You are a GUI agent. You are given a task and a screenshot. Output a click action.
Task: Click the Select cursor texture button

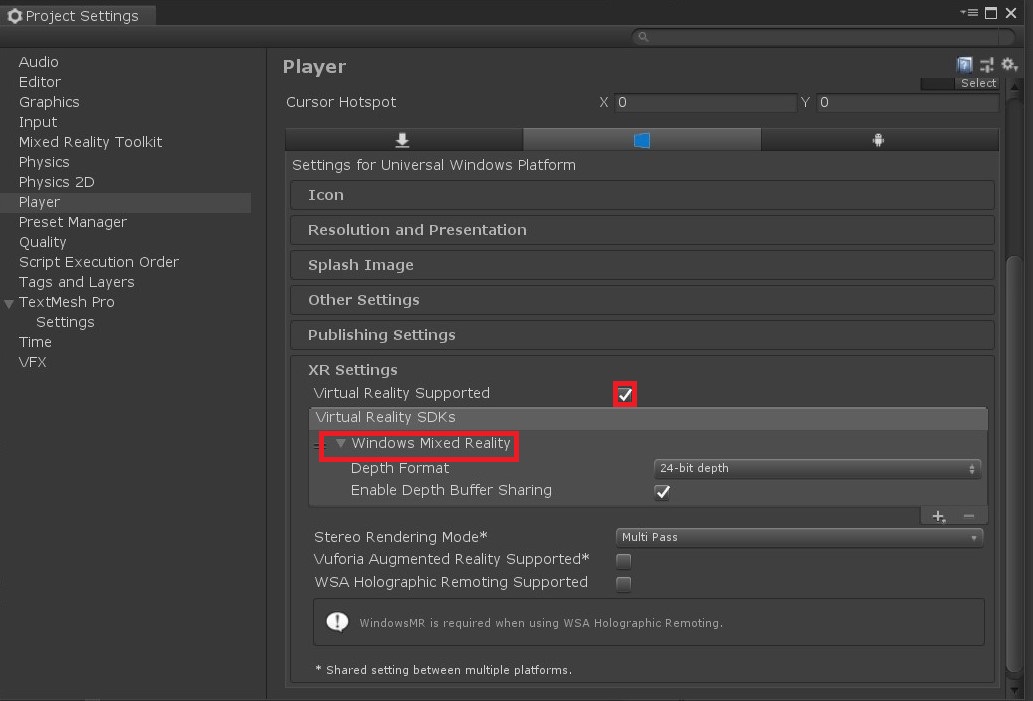tap(978, 83)
